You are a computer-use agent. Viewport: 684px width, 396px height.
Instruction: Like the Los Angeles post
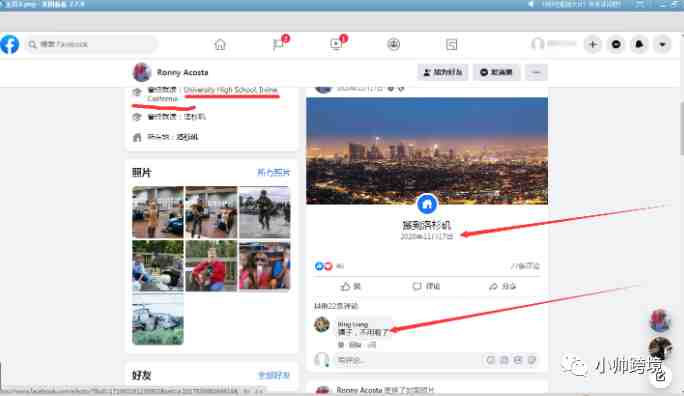pyautogui.click(x=351, y=287)
